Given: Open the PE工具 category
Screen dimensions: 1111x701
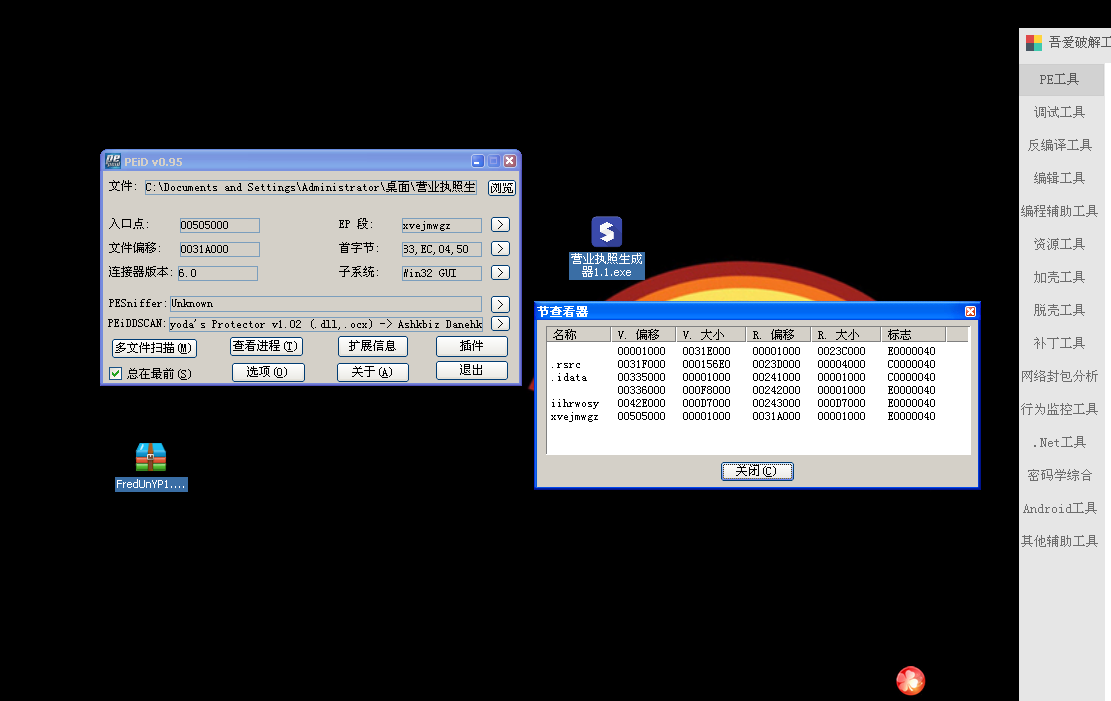Looking at the screenshot, I should pos(1060,79).
